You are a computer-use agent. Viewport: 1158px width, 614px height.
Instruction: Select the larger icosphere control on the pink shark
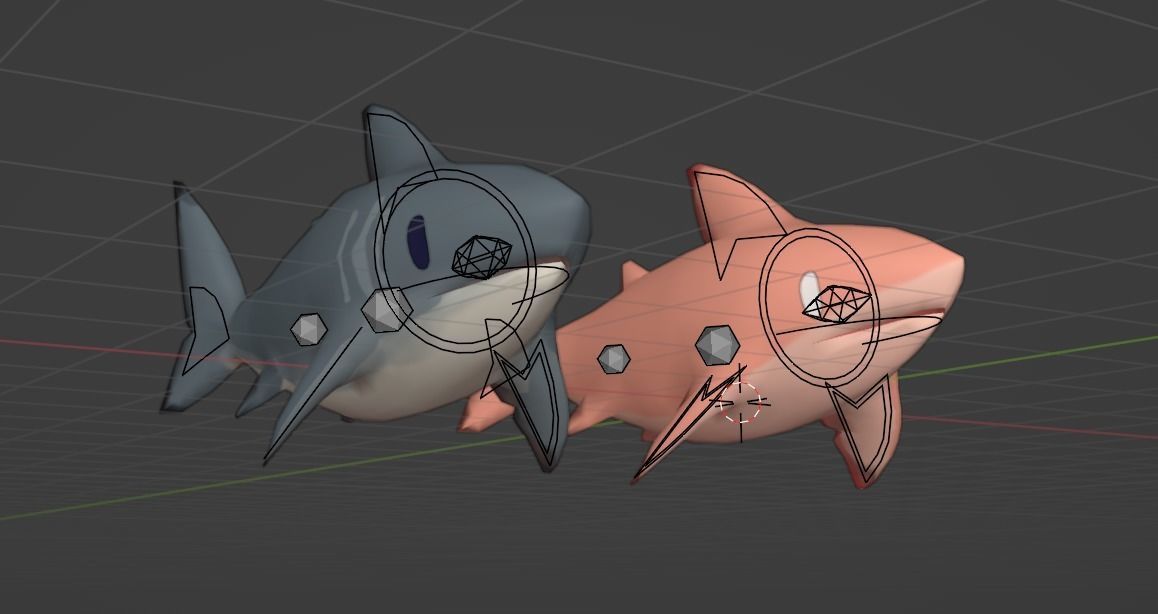click(717, 345)
